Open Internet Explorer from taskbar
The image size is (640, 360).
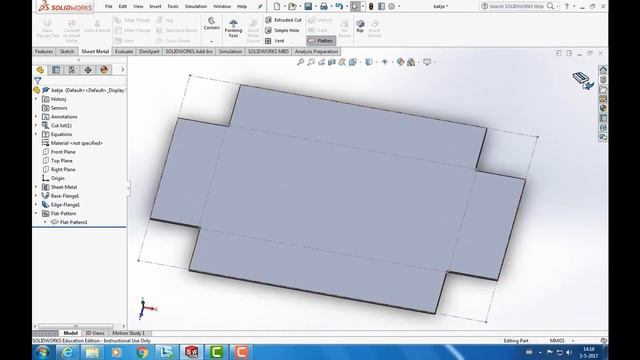point(67,352)
